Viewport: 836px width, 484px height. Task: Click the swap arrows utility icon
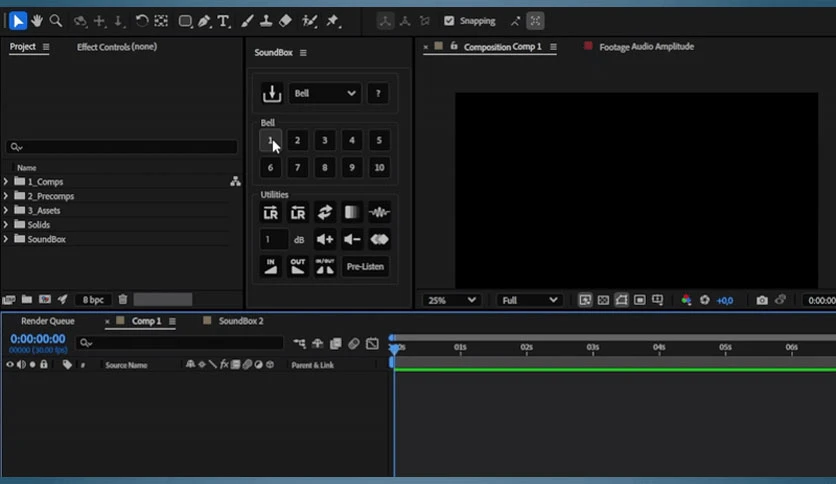tap(325, 213)
